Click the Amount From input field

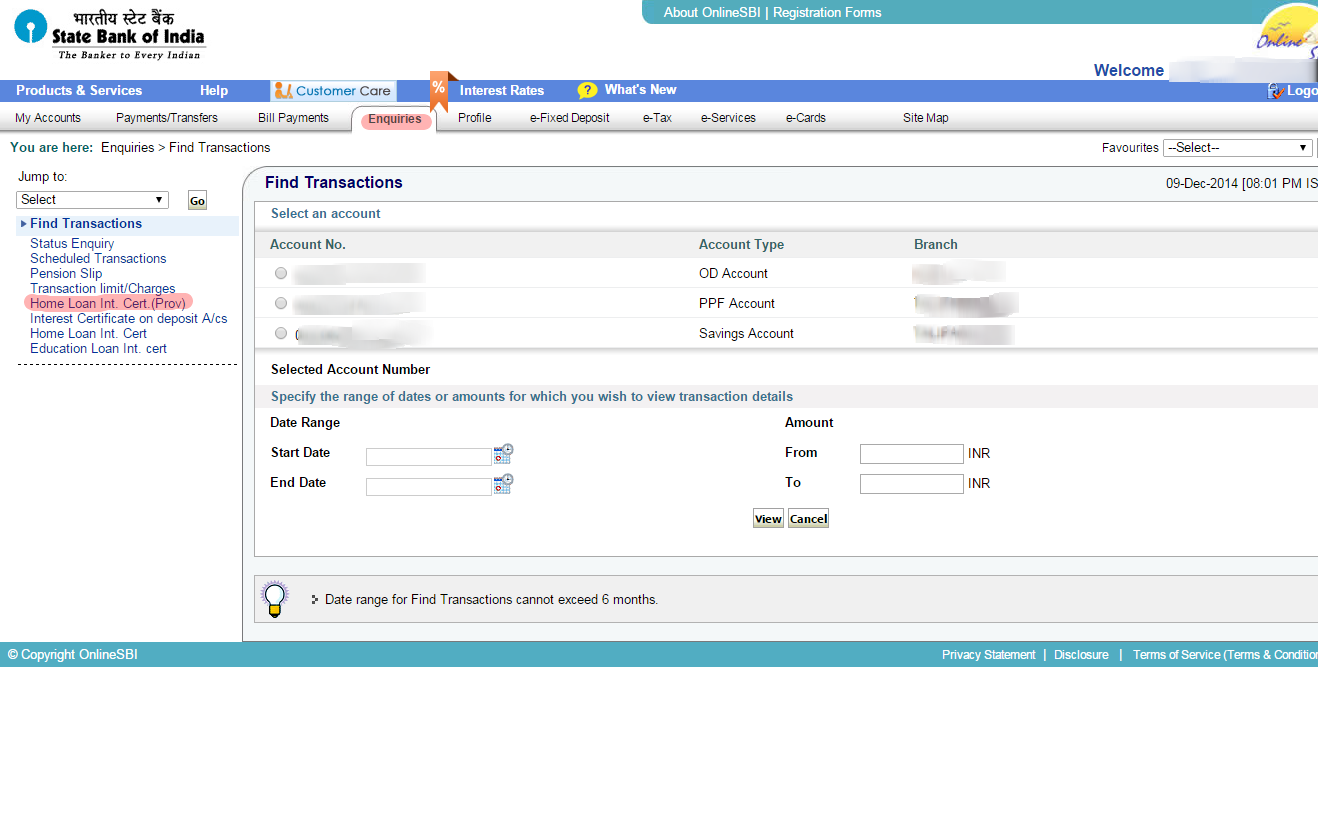pyautogui.click(x=912, y=454)
